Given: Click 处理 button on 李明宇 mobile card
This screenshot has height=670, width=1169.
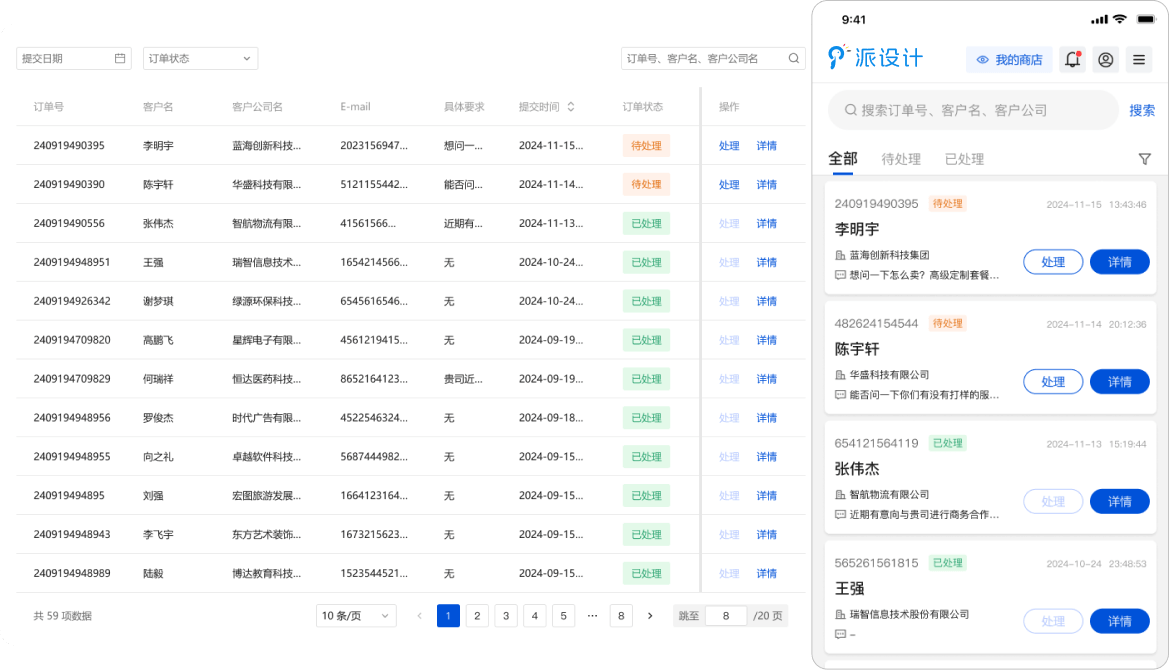Looking at the screenshot, I should pos(1053,262).
